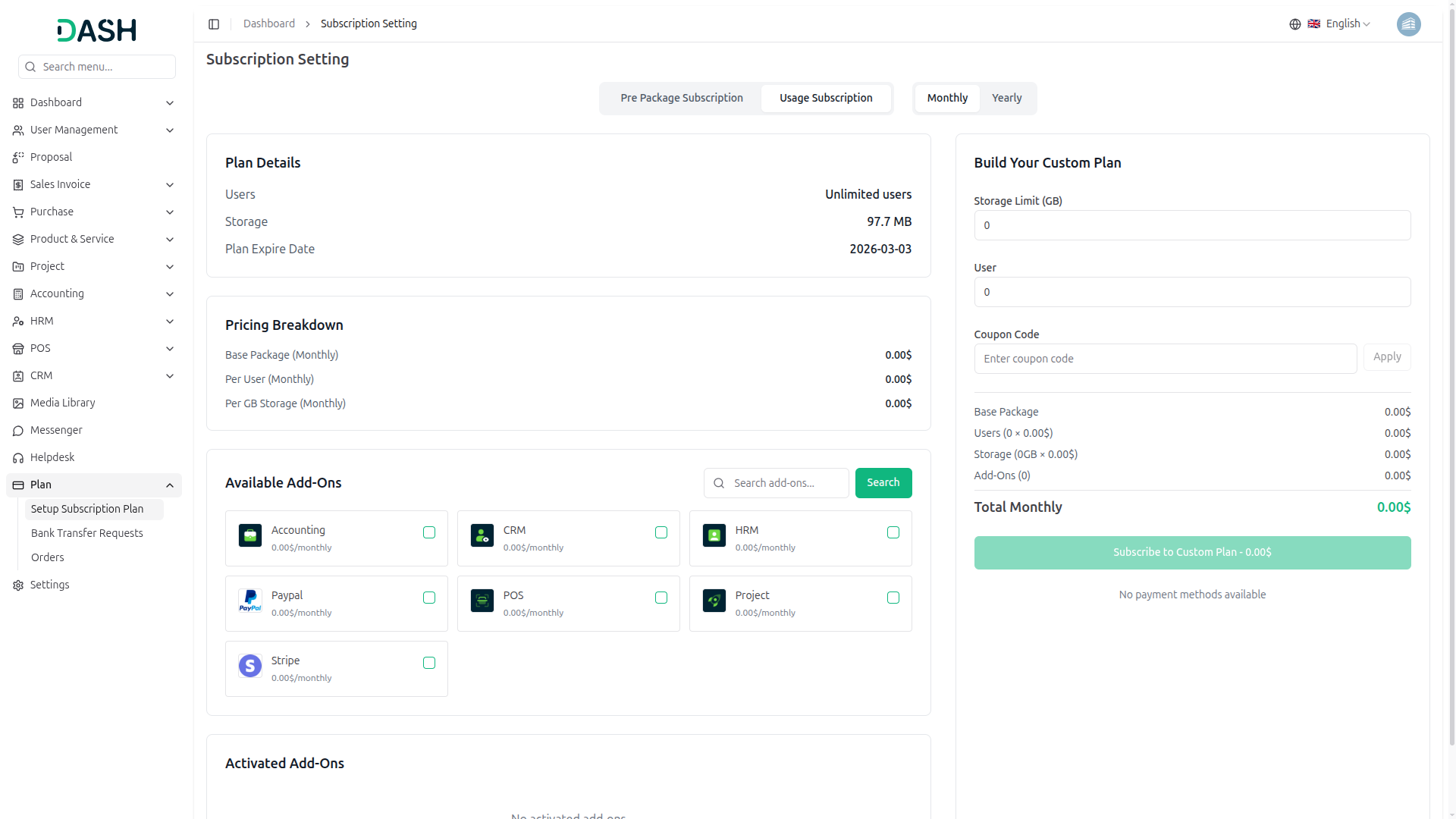Click the sidebar toggle icon
This screenshot has height=819, width=1456.
(214, 24)
